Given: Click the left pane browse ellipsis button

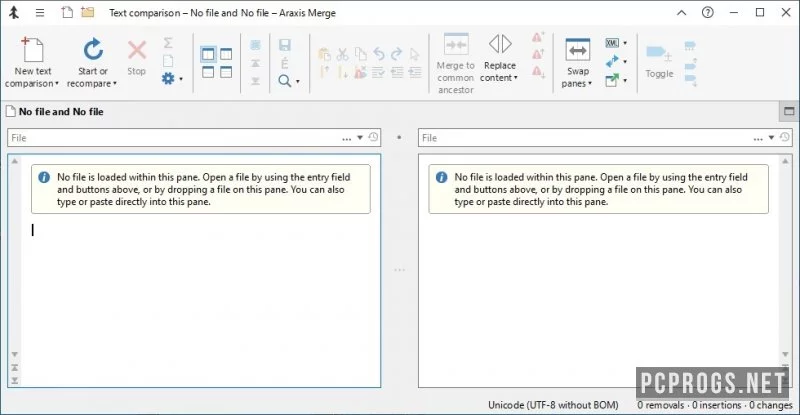Looking at the screenshot, I should [346, 138].
